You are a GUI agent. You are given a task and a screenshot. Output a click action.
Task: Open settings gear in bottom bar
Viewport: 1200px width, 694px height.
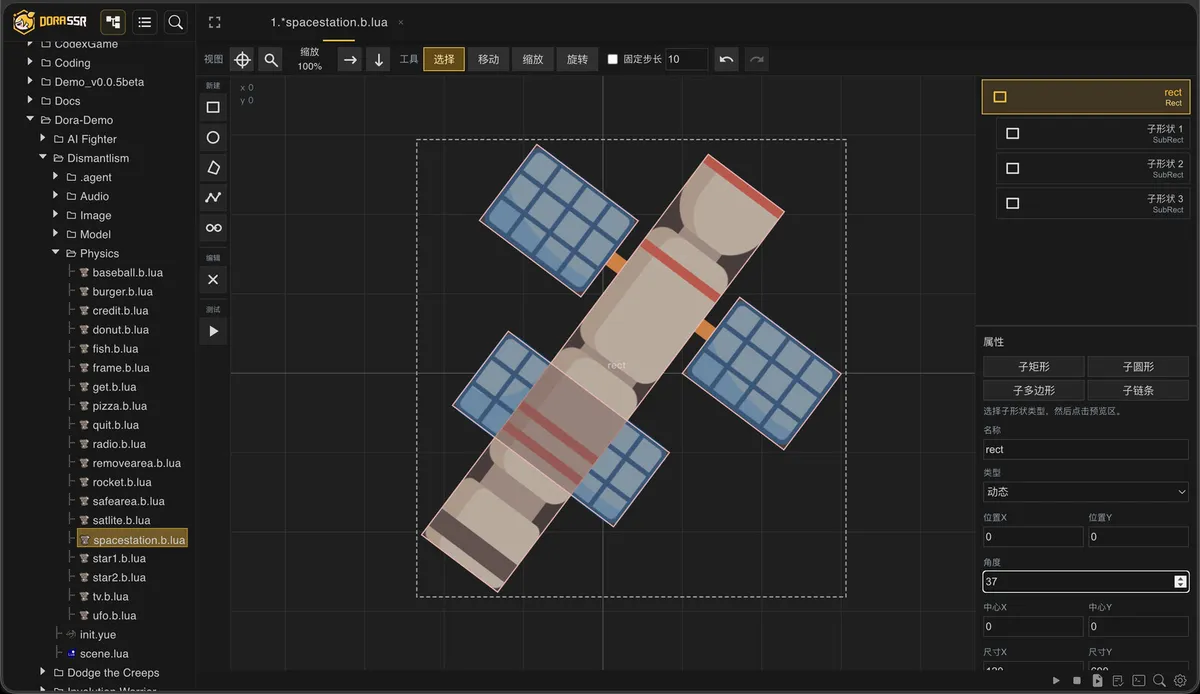tap(1180, 681)
